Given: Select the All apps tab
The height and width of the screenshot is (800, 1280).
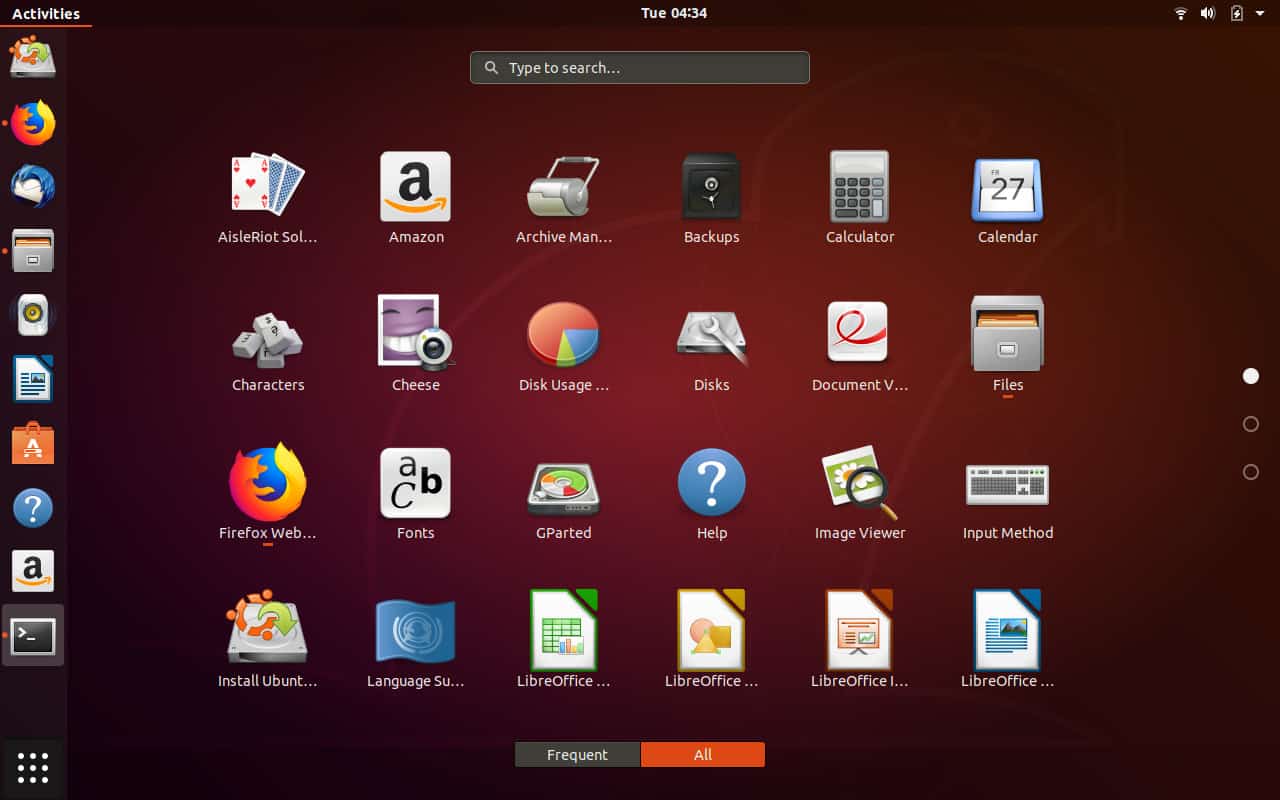Looking at the screenshot, I should click(x=703, y=754).
